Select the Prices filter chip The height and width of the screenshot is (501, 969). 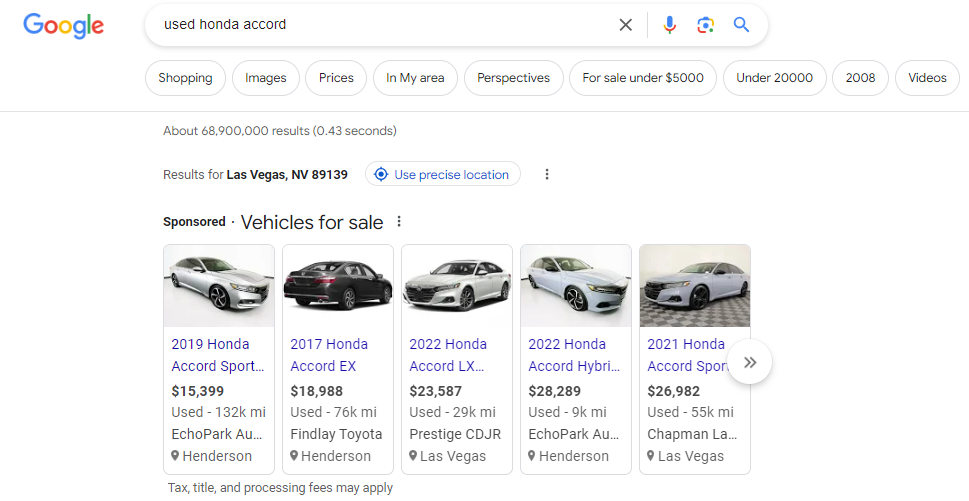pos(336,78)
